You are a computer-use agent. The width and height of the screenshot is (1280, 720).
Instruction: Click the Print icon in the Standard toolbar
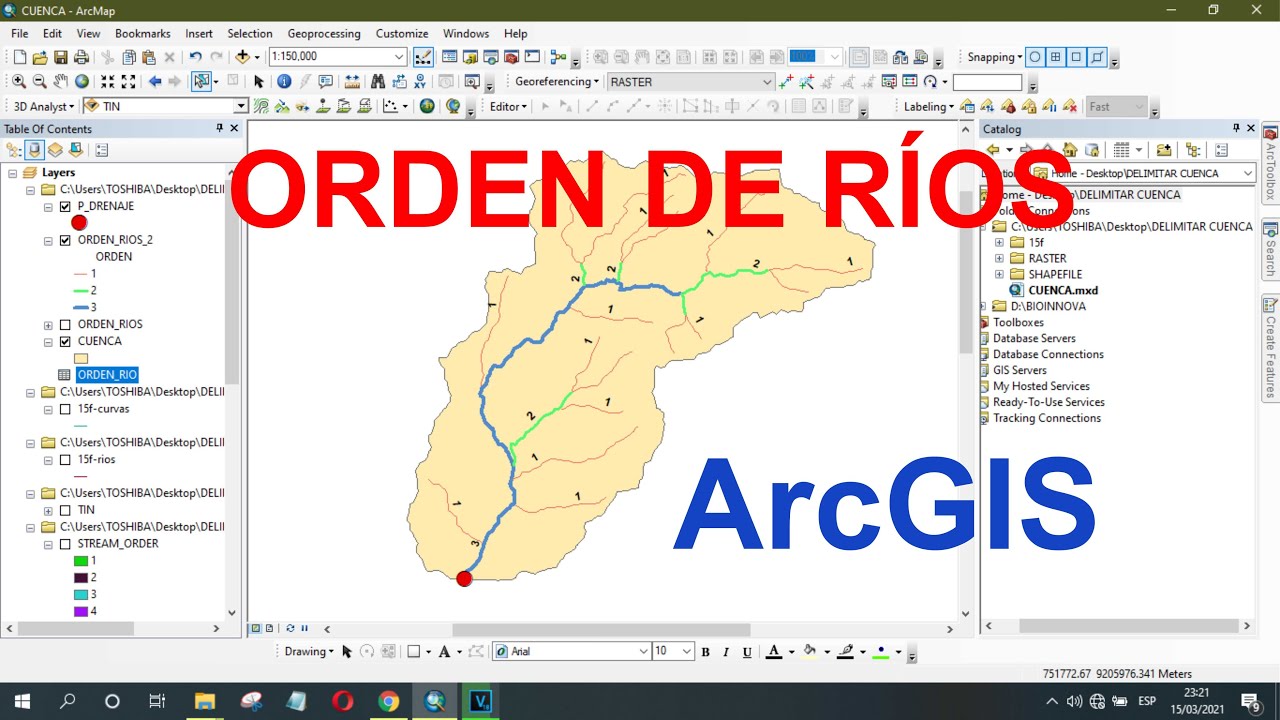pos(80,57)
